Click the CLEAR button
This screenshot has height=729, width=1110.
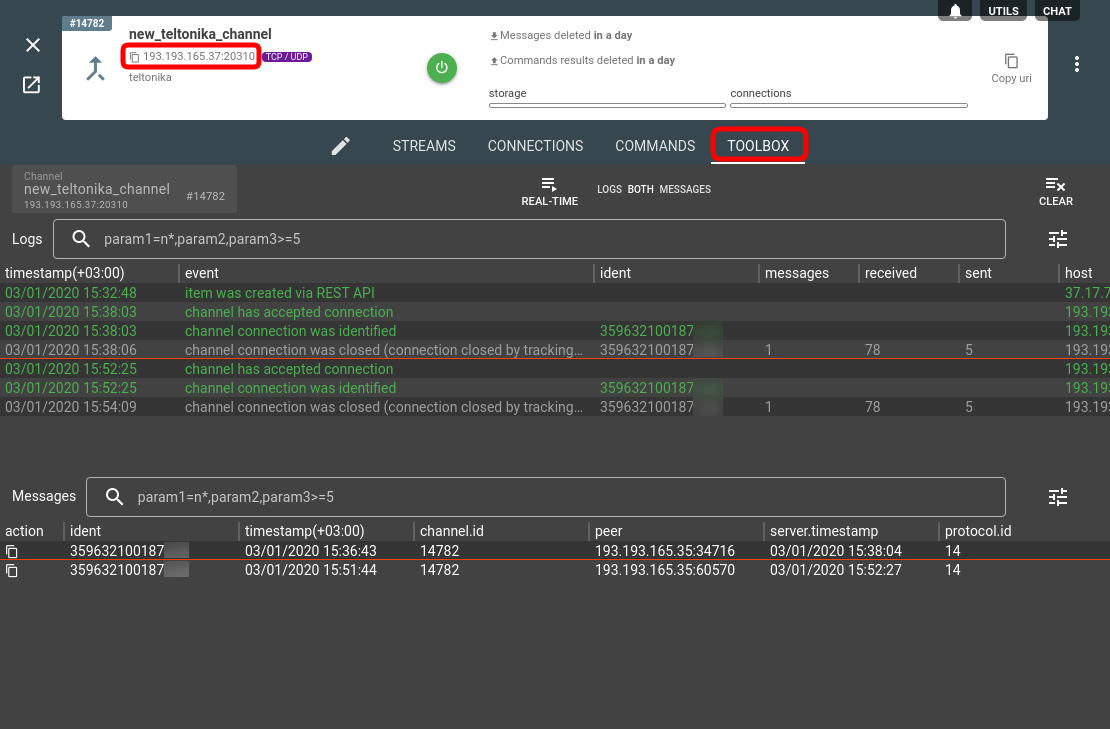point(1055,191)
